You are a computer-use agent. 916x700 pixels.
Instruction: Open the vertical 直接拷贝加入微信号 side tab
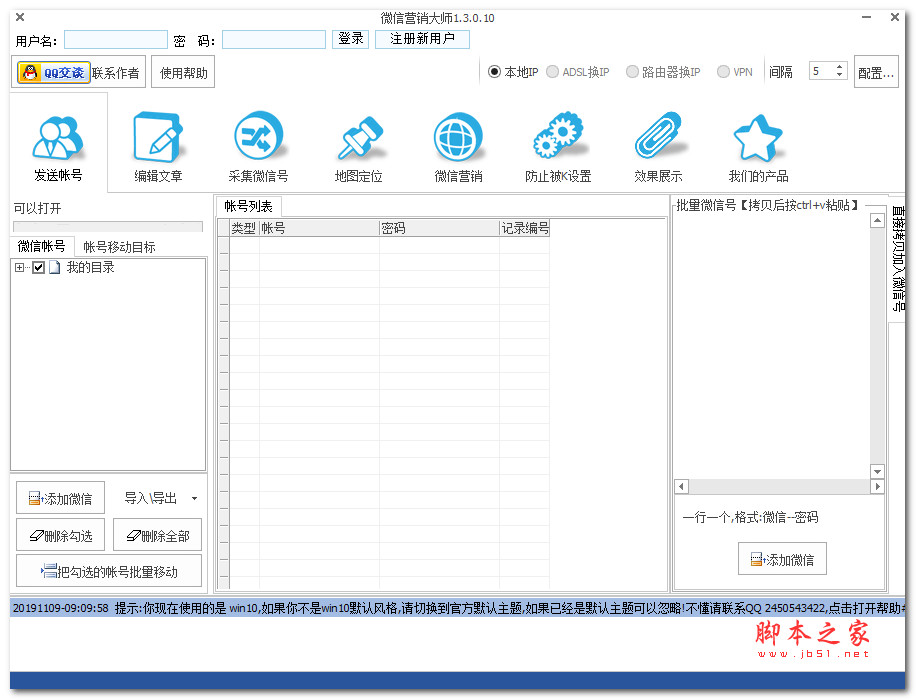[898, 258]
